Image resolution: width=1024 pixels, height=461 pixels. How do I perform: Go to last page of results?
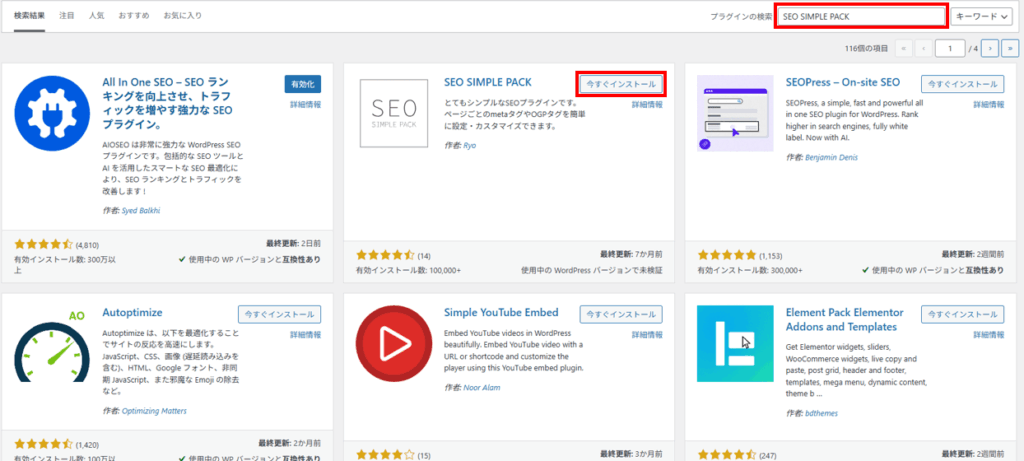1010,48
